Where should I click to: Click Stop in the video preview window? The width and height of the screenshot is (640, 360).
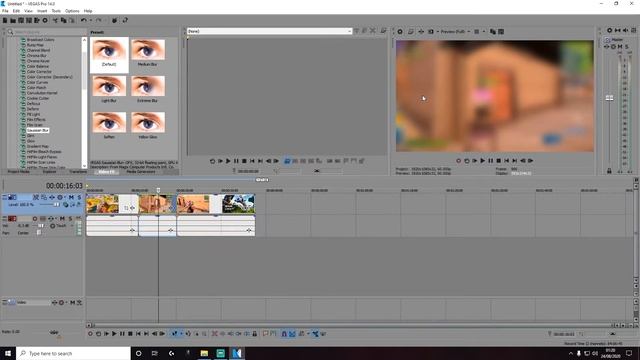[498, 161]
